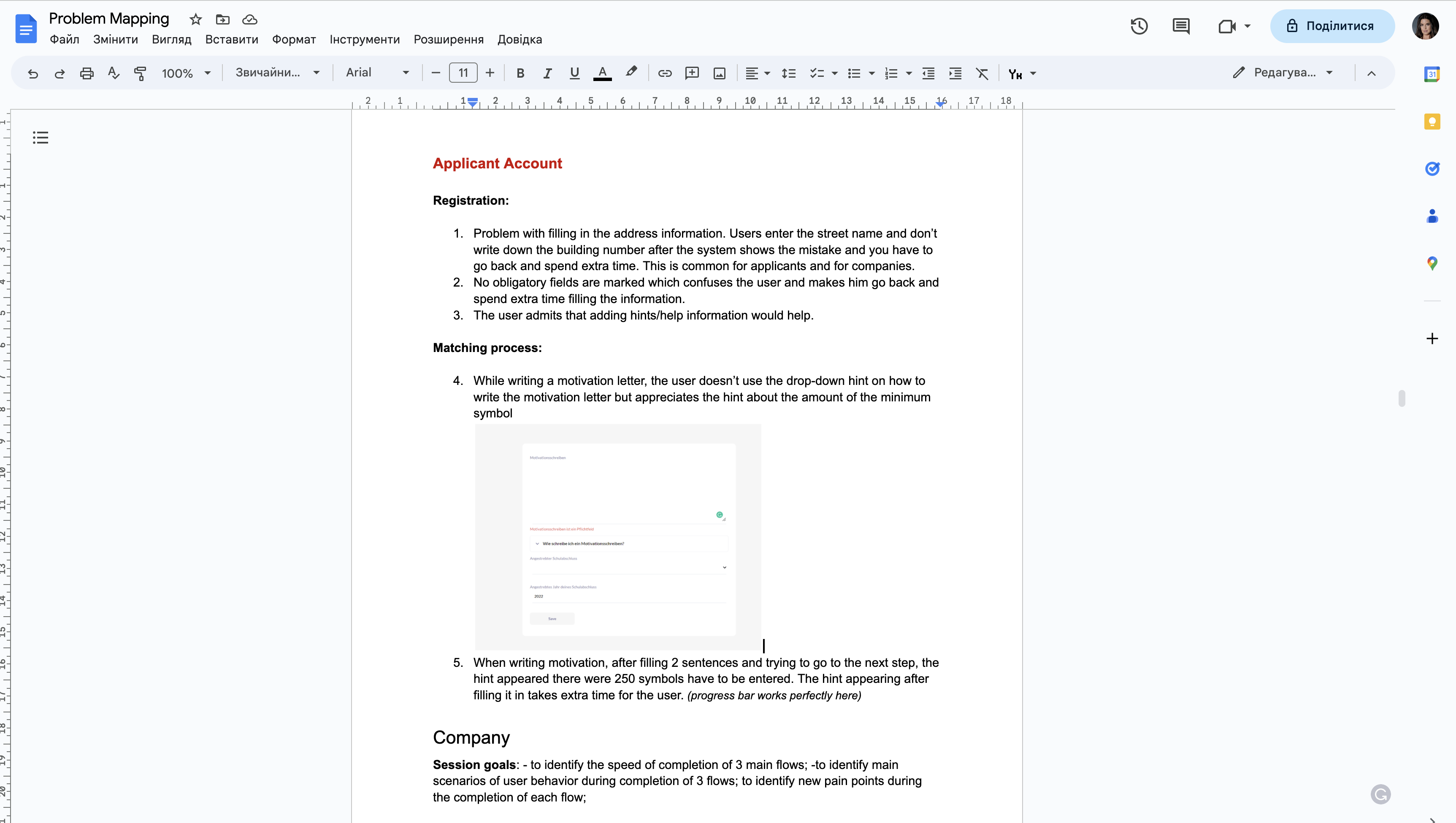
Task: Toggle checklist formatting
Action: click(816, 73)
